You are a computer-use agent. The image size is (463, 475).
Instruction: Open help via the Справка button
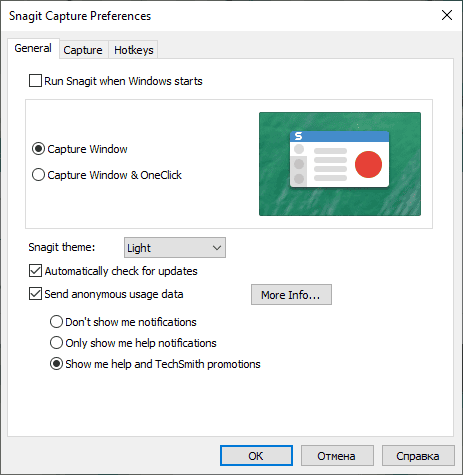(418, 456)
